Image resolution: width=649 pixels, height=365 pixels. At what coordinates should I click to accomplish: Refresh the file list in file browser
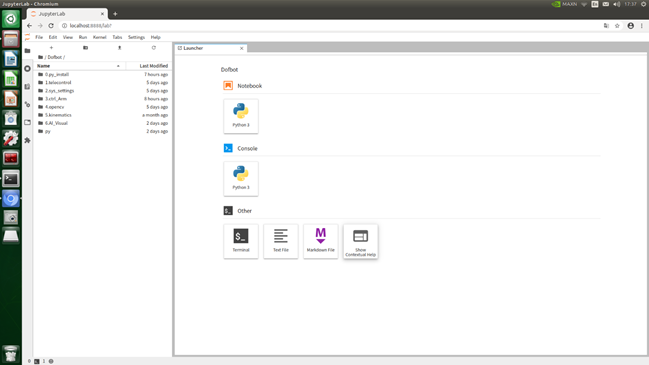tap(154, 48)
